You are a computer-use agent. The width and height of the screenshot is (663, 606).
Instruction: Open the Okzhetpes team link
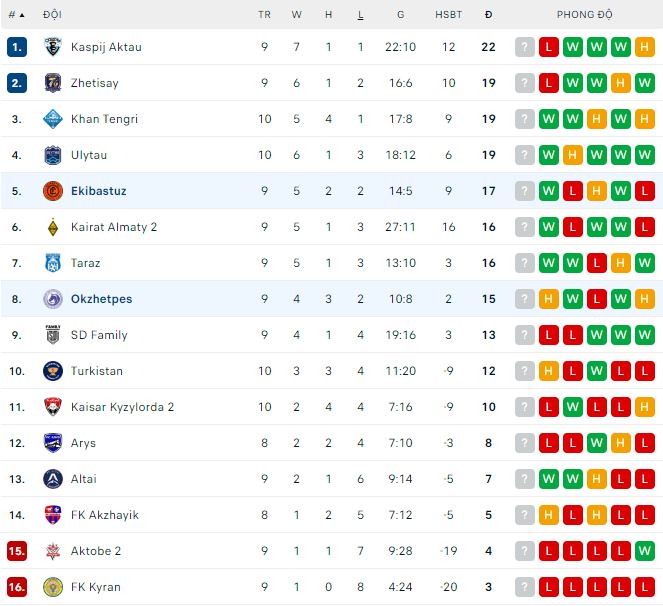(101, 299)
